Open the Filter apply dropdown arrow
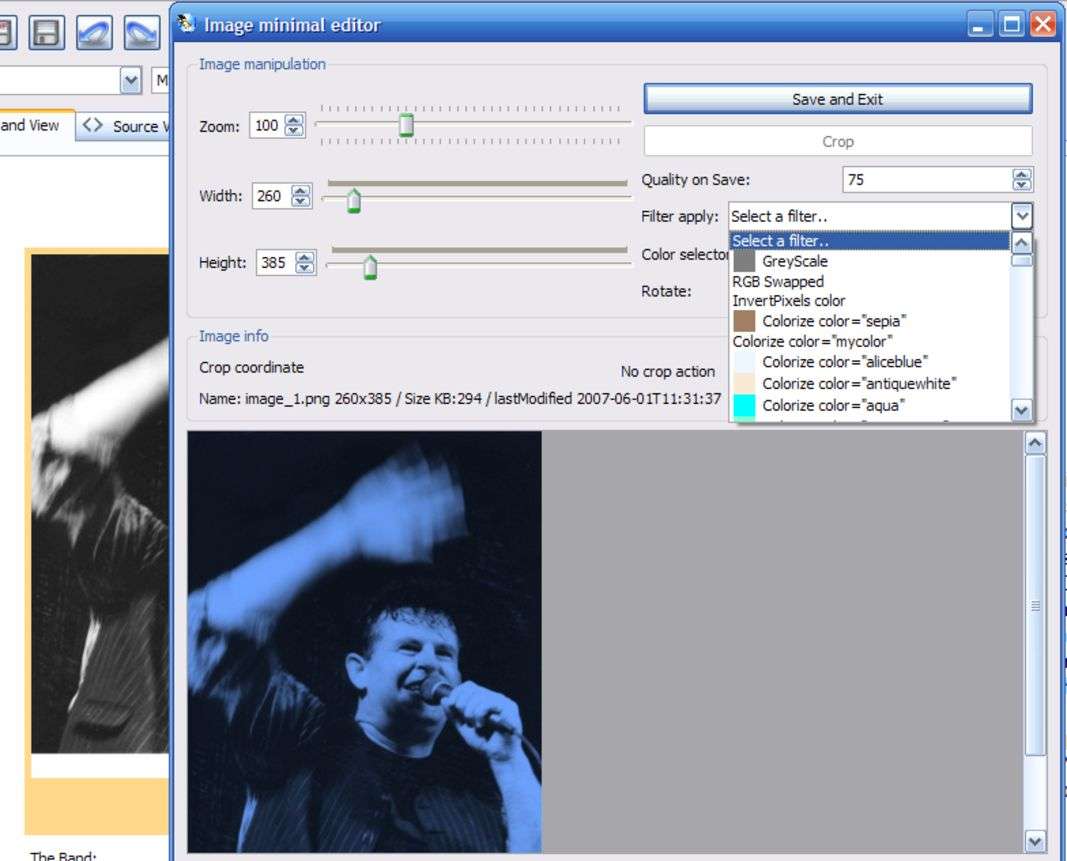1067x861 pixels. (x=1021, y=216)
